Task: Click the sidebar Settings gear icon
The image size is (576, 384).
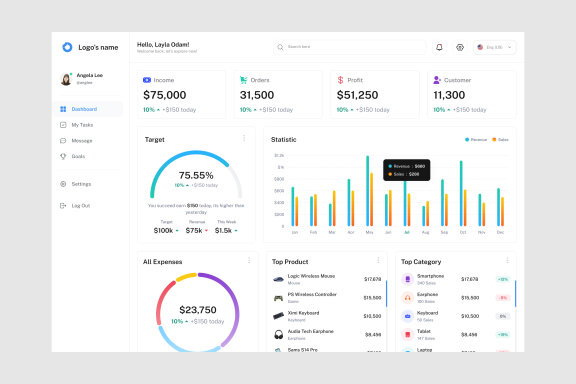Action: (x=63, y=184)
